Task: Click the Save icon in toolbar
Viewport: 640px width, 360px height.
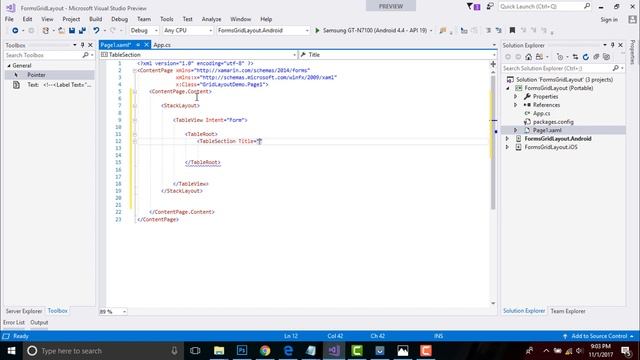Action: (x=72, y=31)
